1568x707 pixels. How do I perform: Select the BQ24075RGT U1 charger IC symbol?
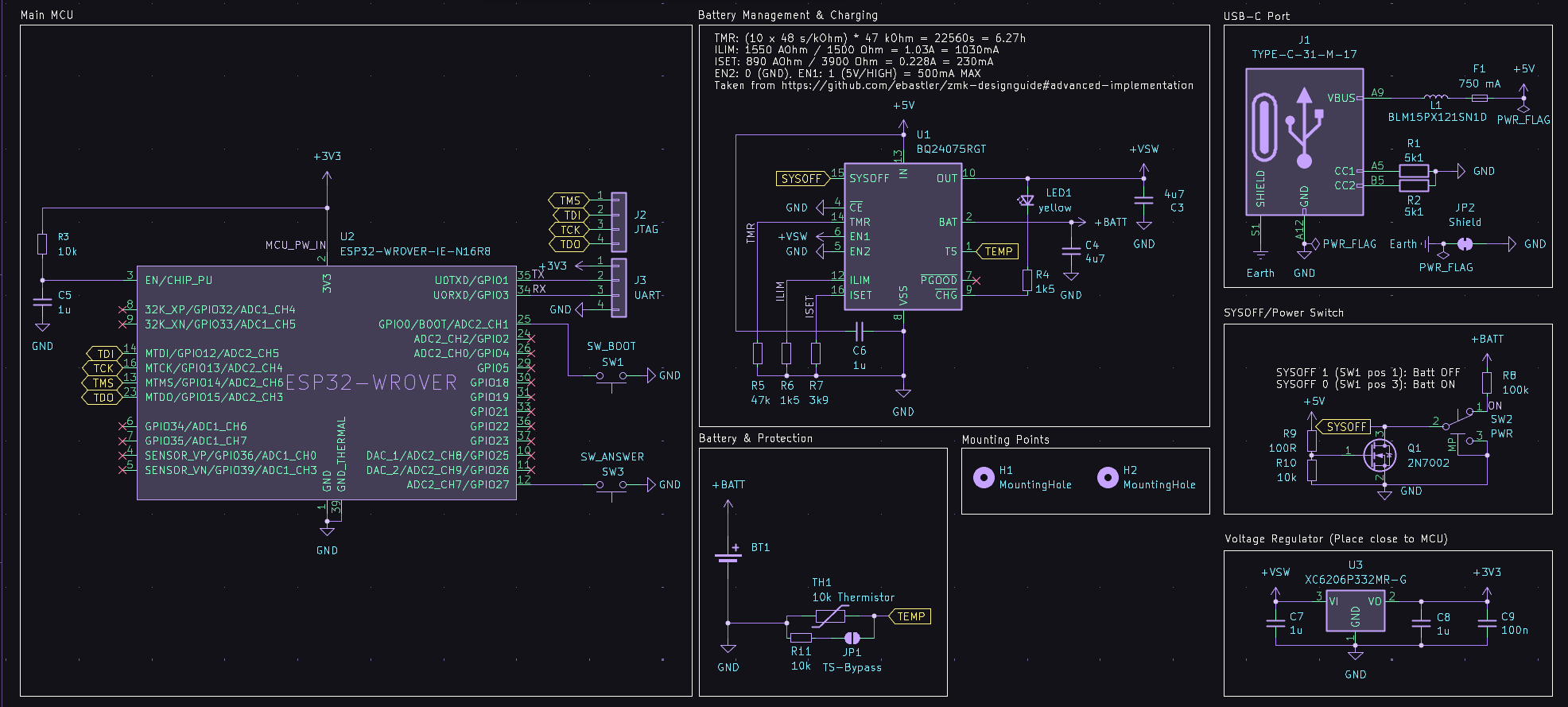(903, 236)
